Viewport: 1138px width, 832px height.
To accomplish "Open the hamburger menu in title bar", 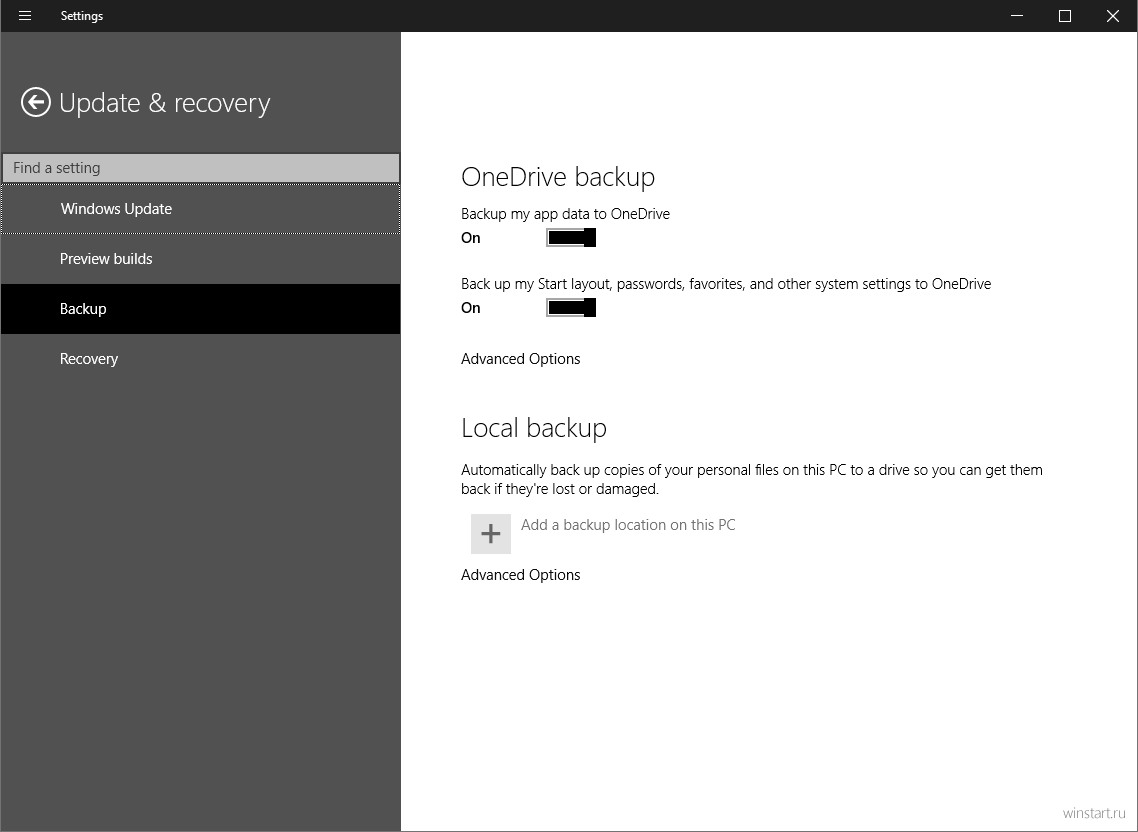I will coord(25,15).
